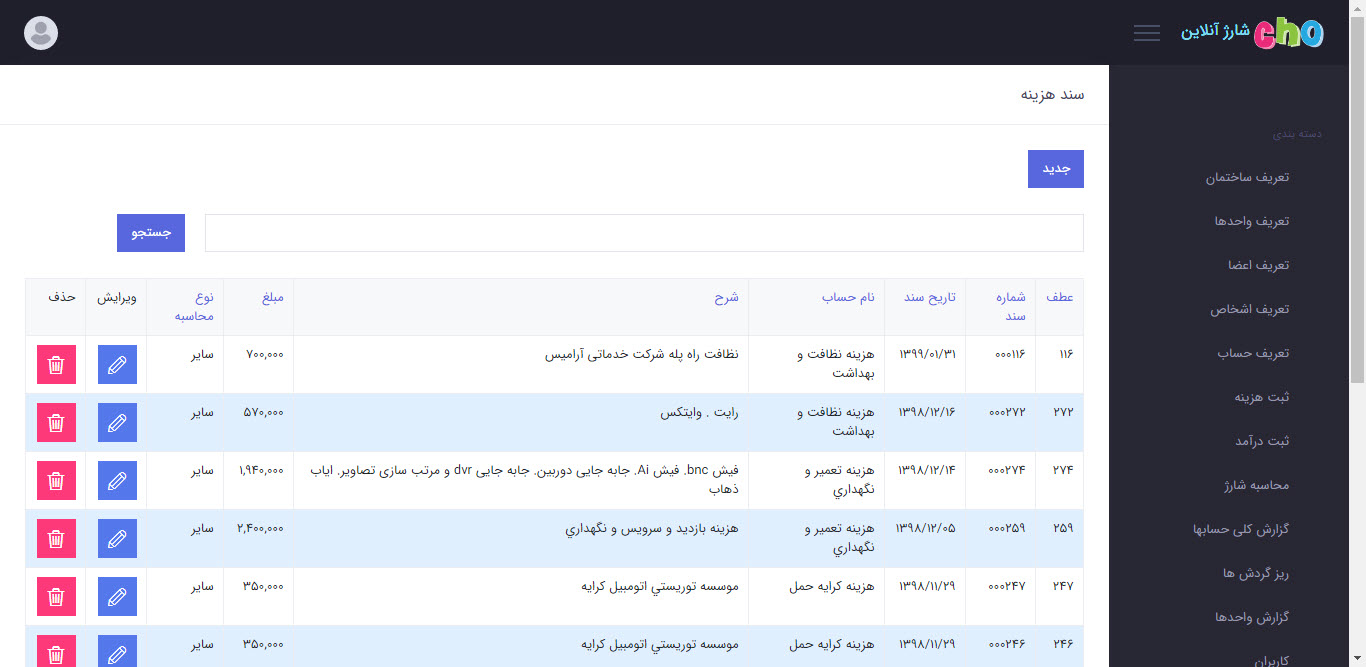Screen dimensions: 1366x667
Task: Select the amount cell ۲,۴۰۰,۰۰۰
Action: coord(259,528)
